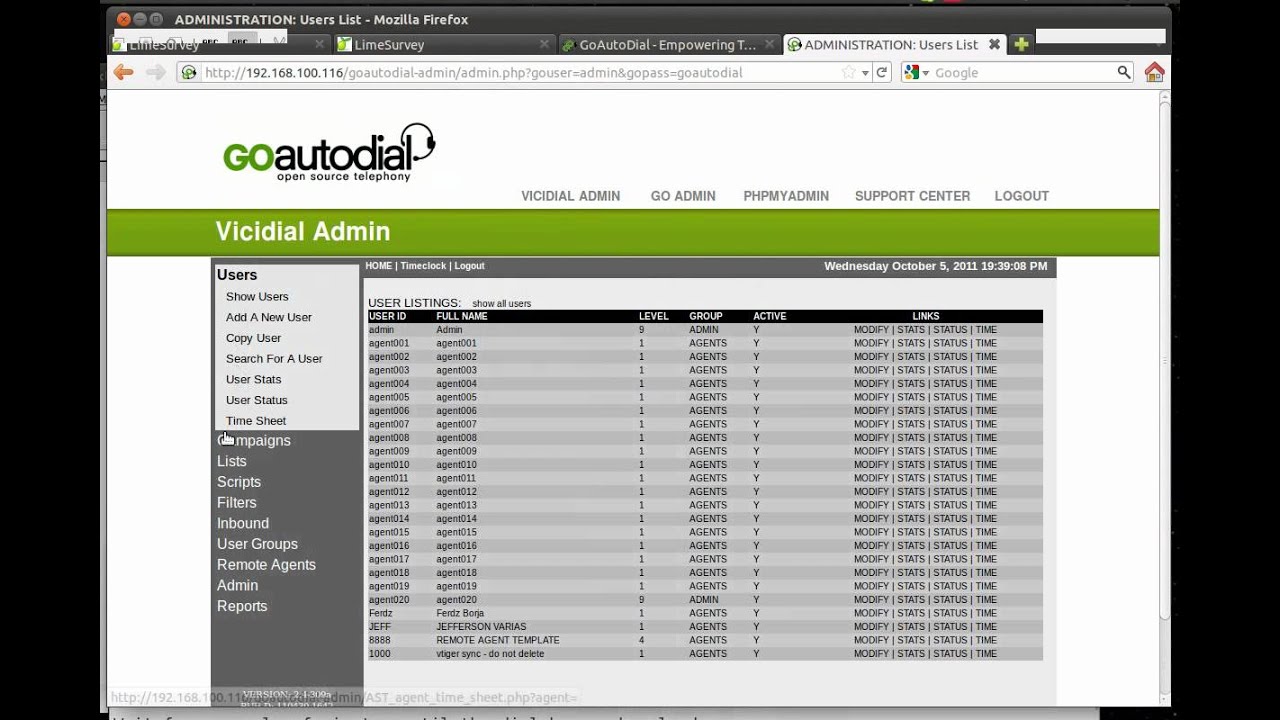Image resolution: width=1280 pixels, height=720 pixels.
Task: Click the Wednesday October 5, 2011 timestamp
Action: point(935,266)
